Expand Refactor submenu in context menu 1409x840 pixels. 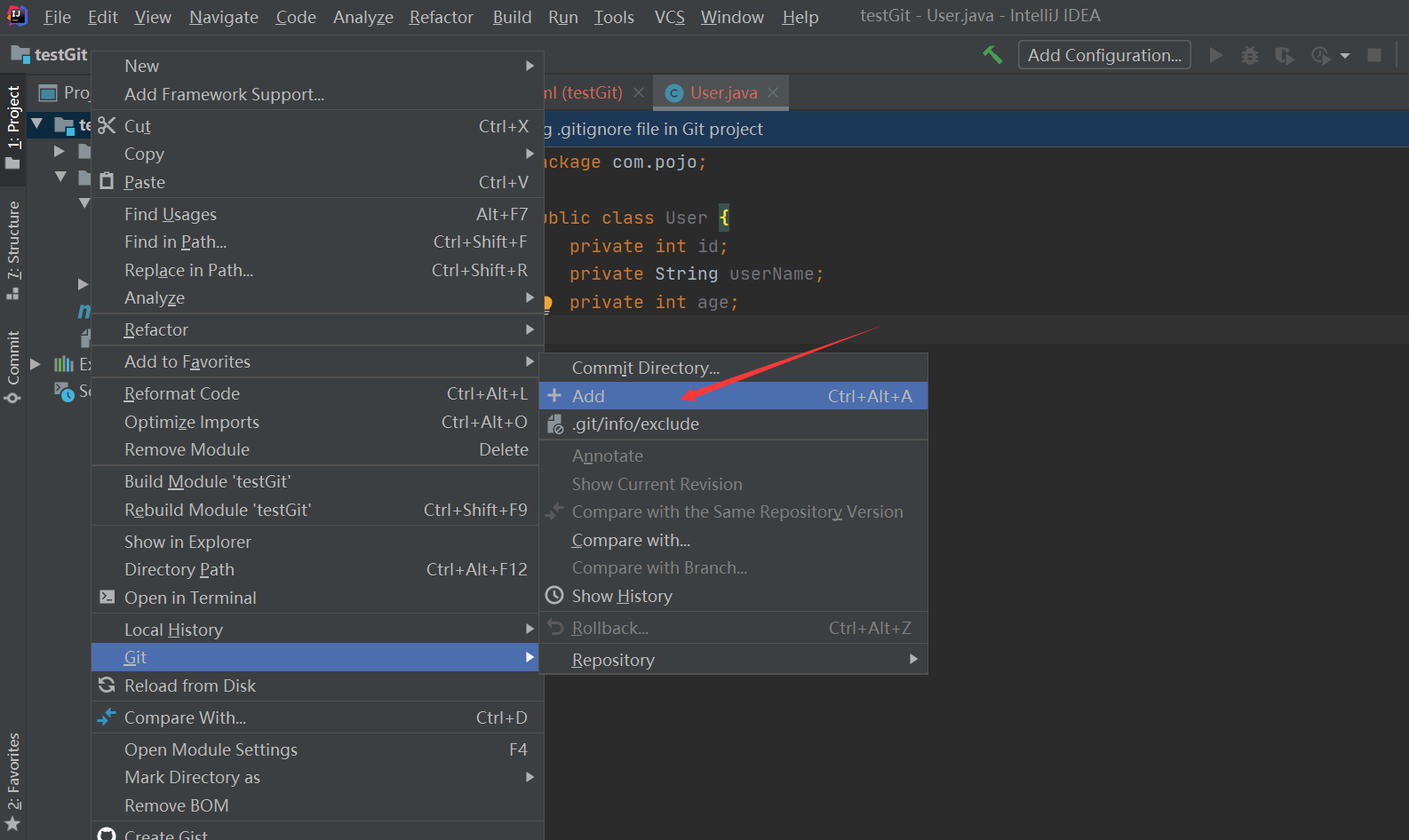(x=317, y=329)
